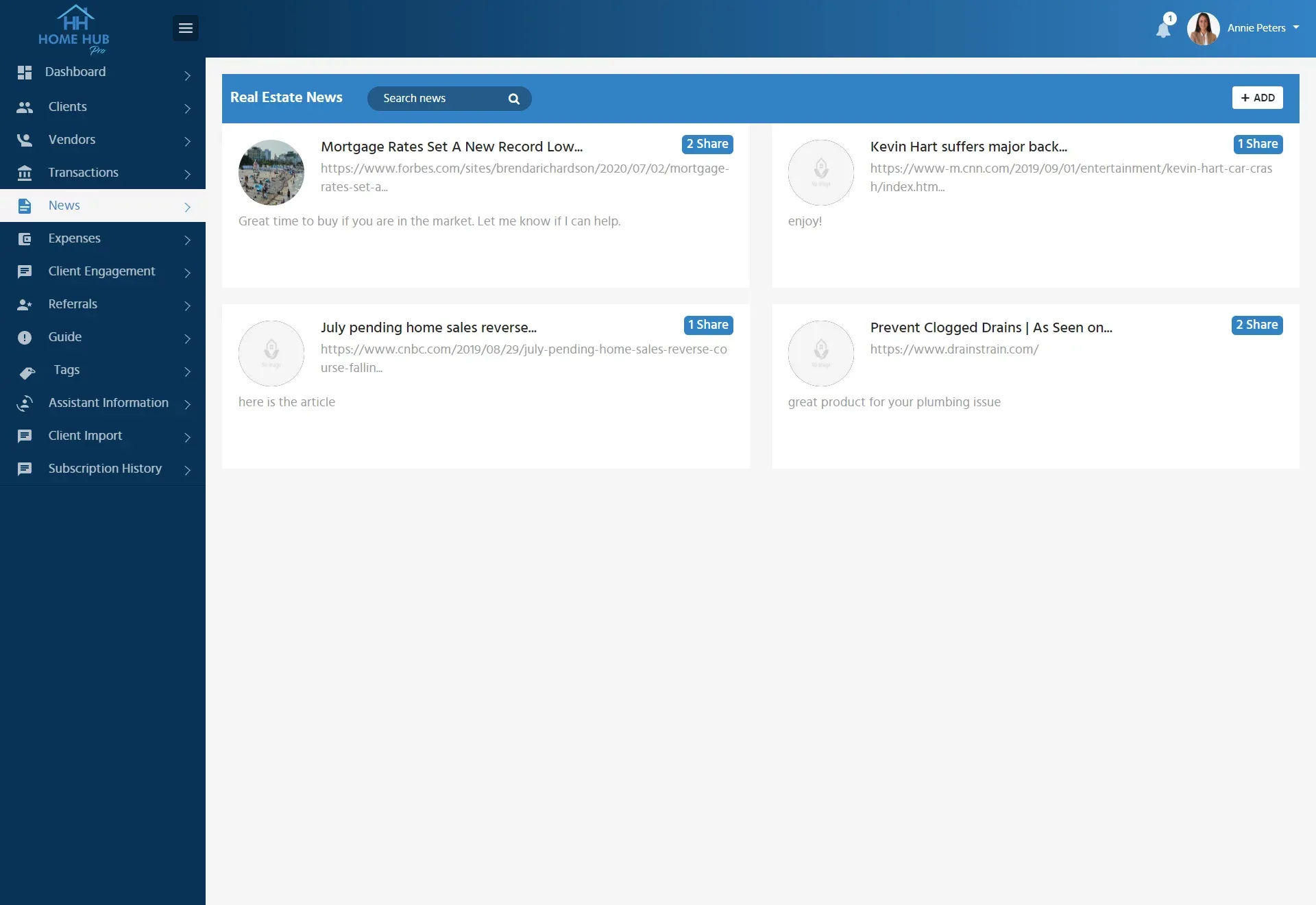Open the Dashboard menu item
Screen dimensions: 1316x905
click(x=103, y=73)
